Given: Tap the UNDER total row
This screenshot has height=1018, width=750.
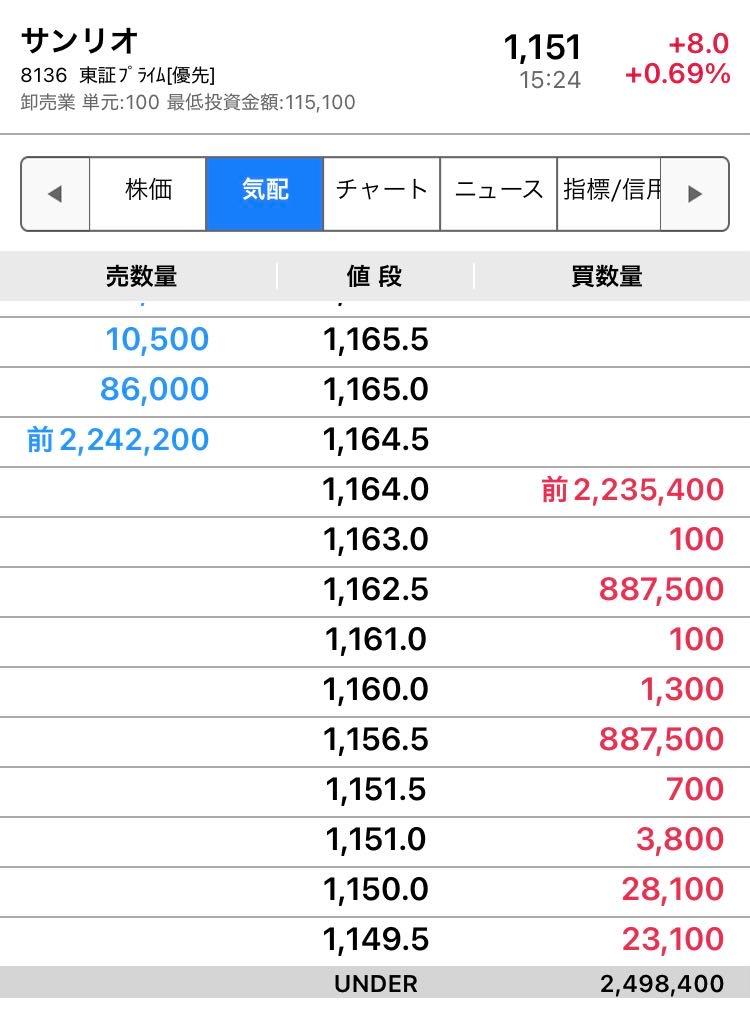Looking at the screenshot, I should click(x=375, y=983).
